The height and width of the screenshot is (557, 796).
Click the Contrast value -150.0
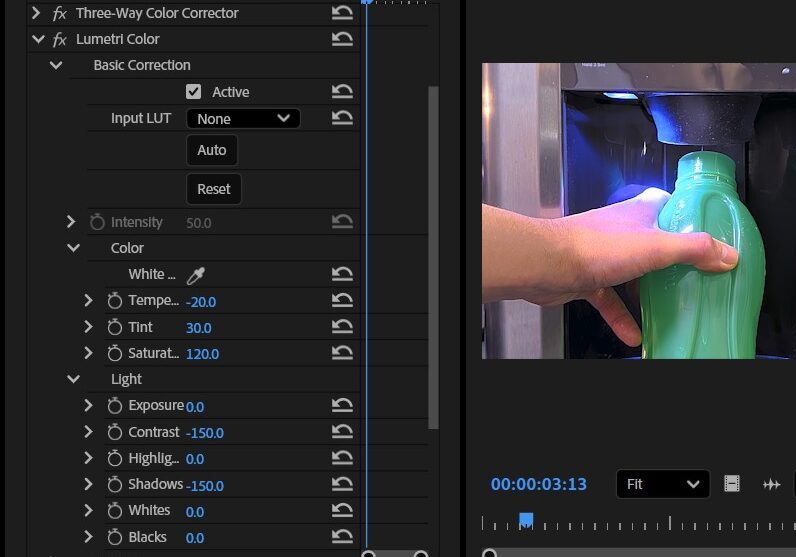(205, 433)
